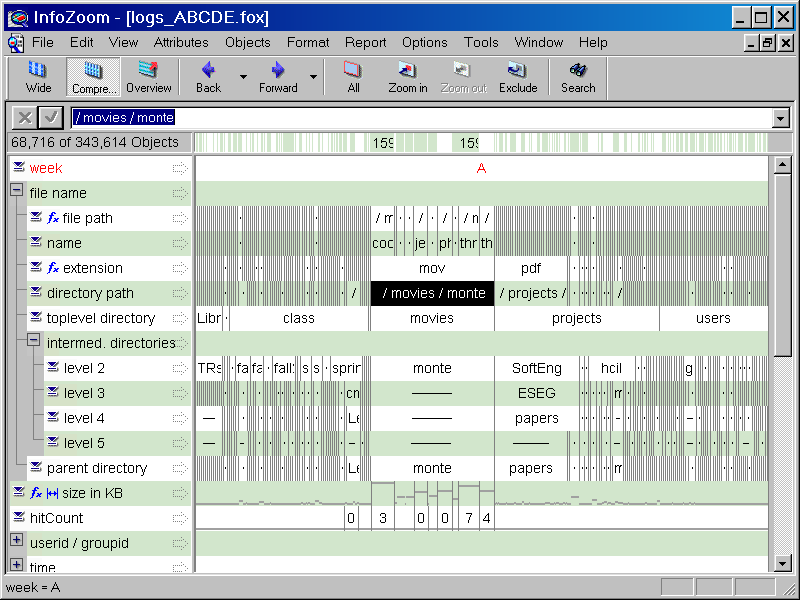Open the Overview display

coord(148,77)
